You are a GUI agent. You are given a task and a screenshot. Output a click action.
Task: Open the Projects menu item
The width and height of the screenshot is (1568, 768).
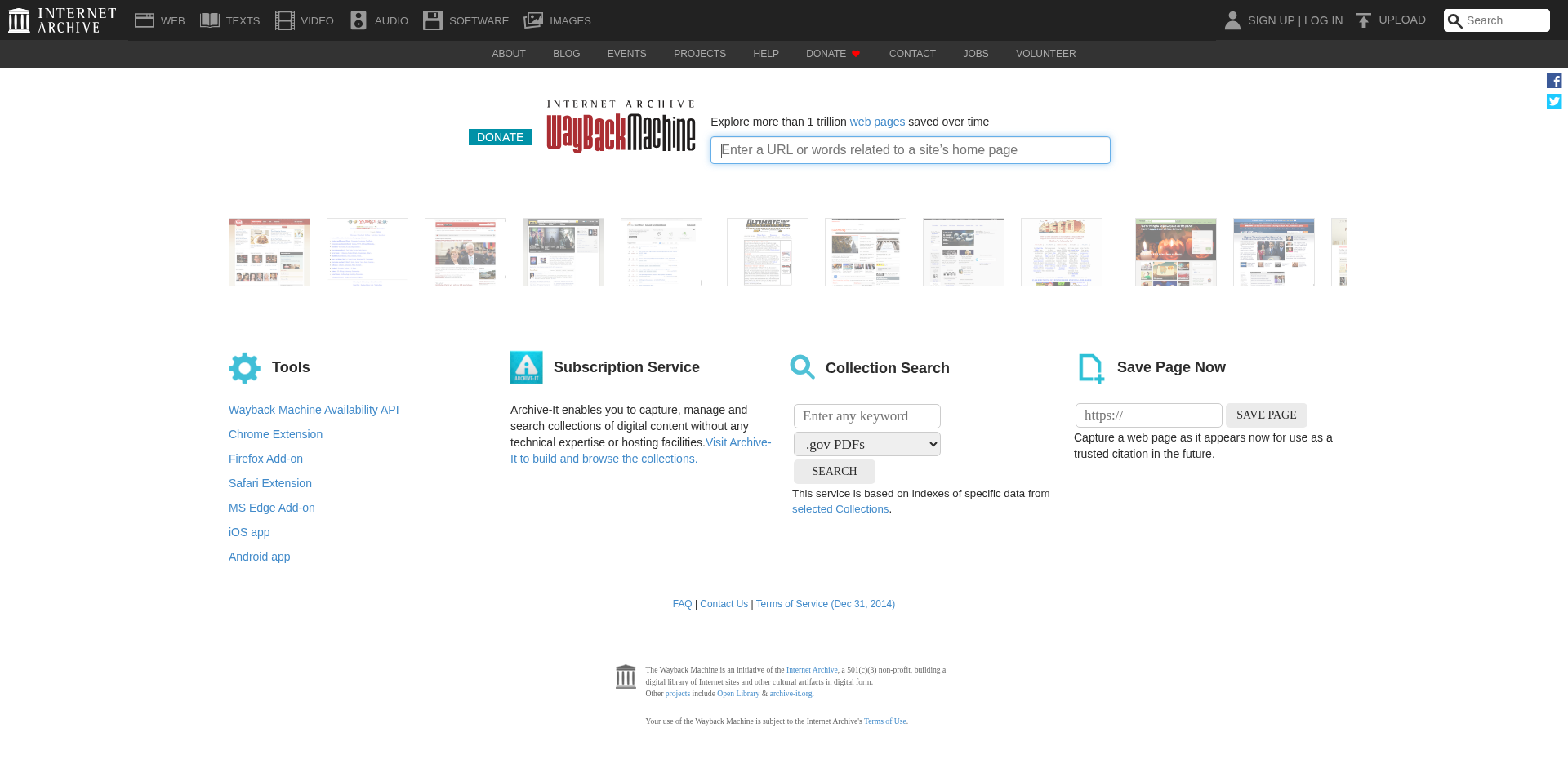[699, 54]
